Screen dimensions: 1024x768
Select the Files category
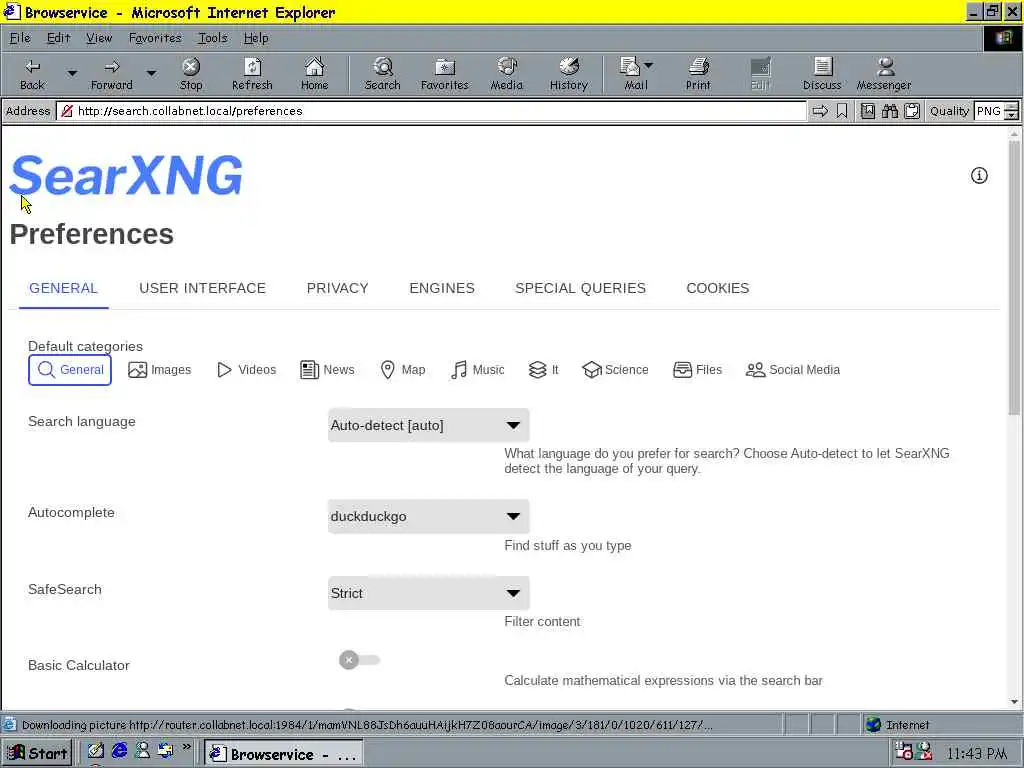point(697,370)
